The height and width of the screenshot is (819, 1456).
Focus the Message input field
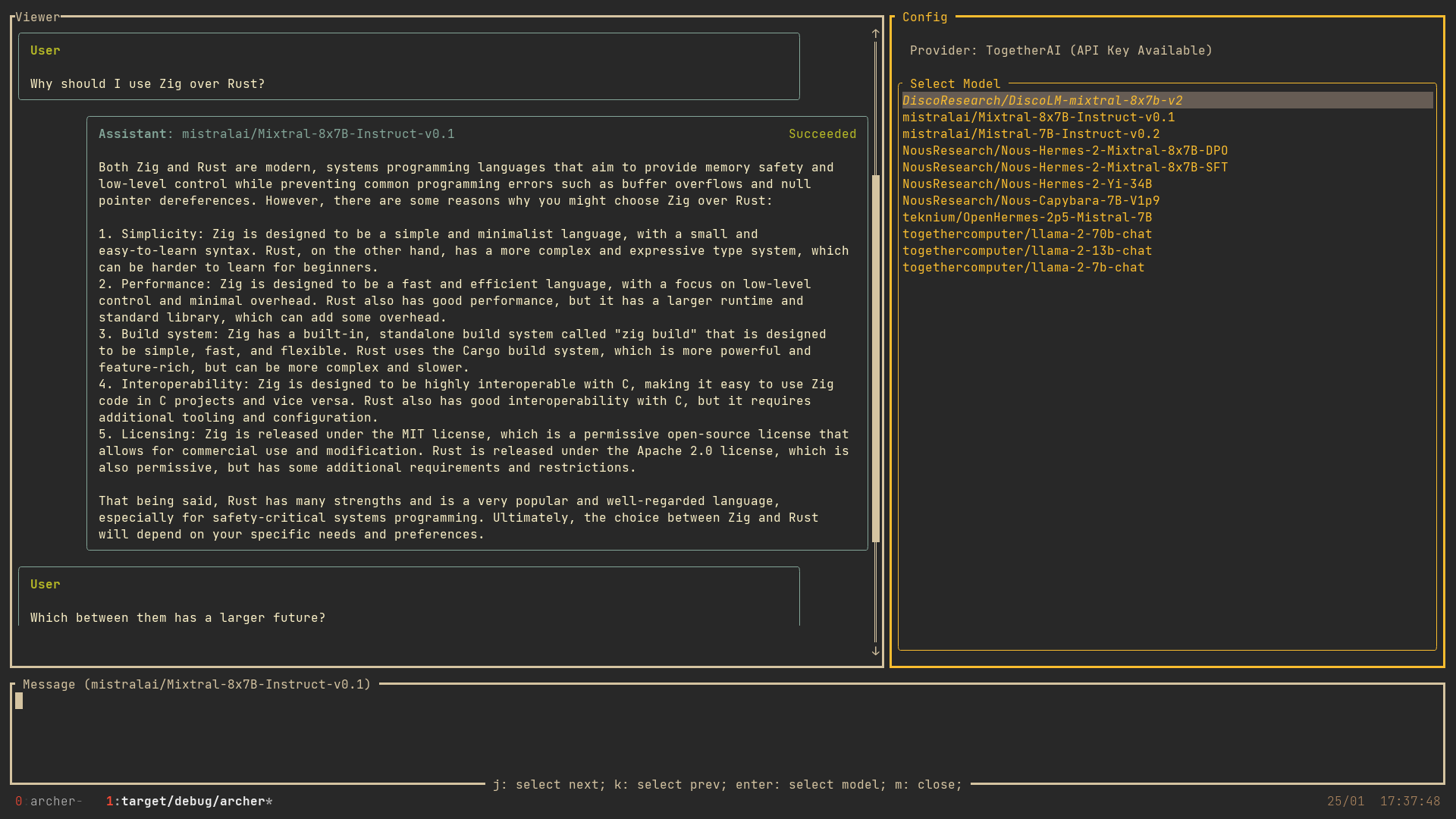point(727,734)
